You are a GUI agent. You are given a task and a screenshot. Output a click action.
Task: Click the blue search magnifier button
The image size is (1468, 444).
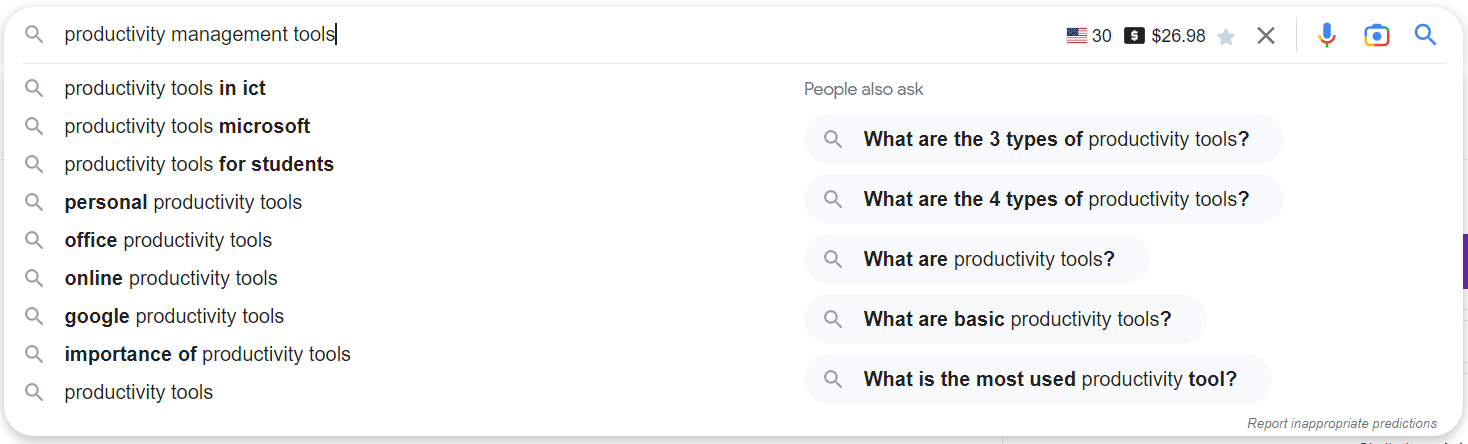(x=1425, y=36)
